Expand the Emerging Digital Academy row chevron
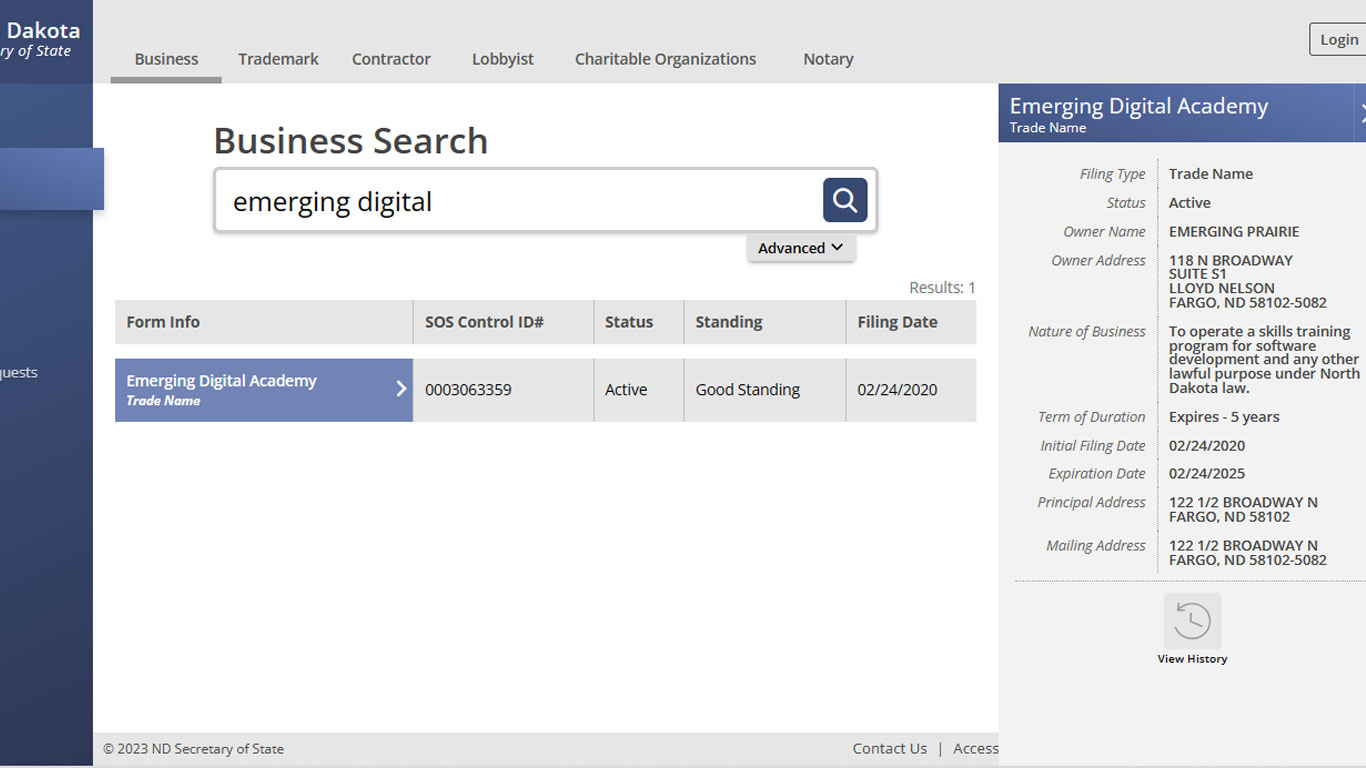This screenshot has width=1366, height=768. [x=401, y=389]
